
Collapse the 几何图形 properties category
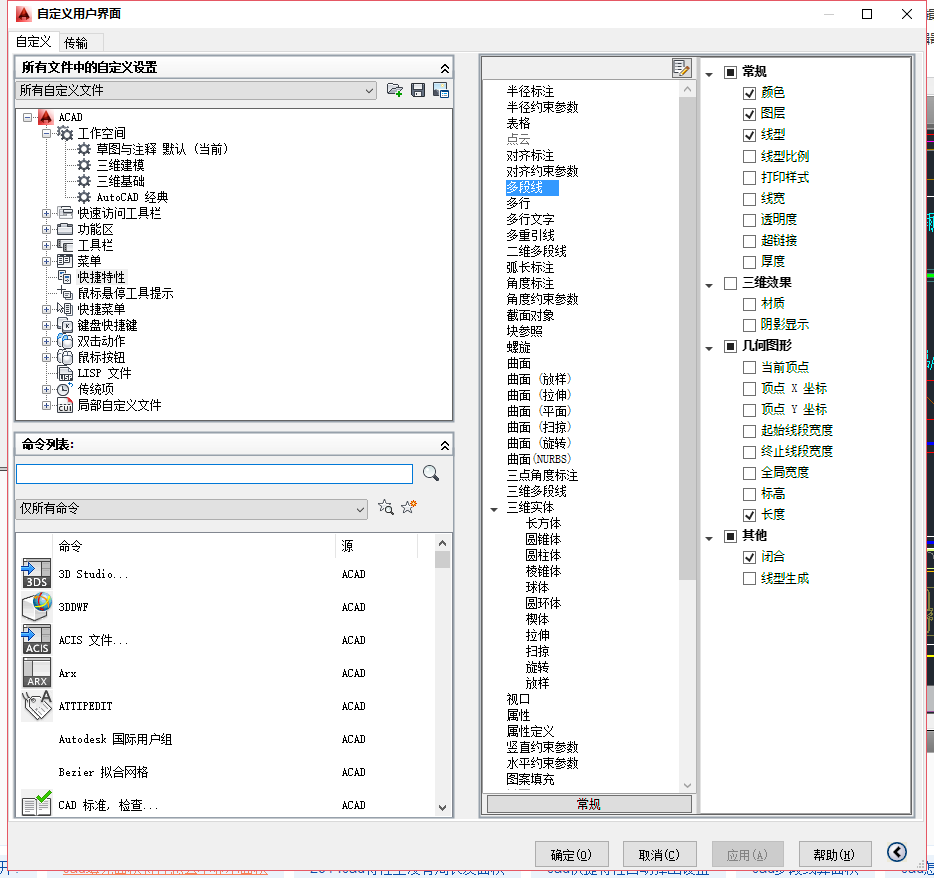click(709, 348)
